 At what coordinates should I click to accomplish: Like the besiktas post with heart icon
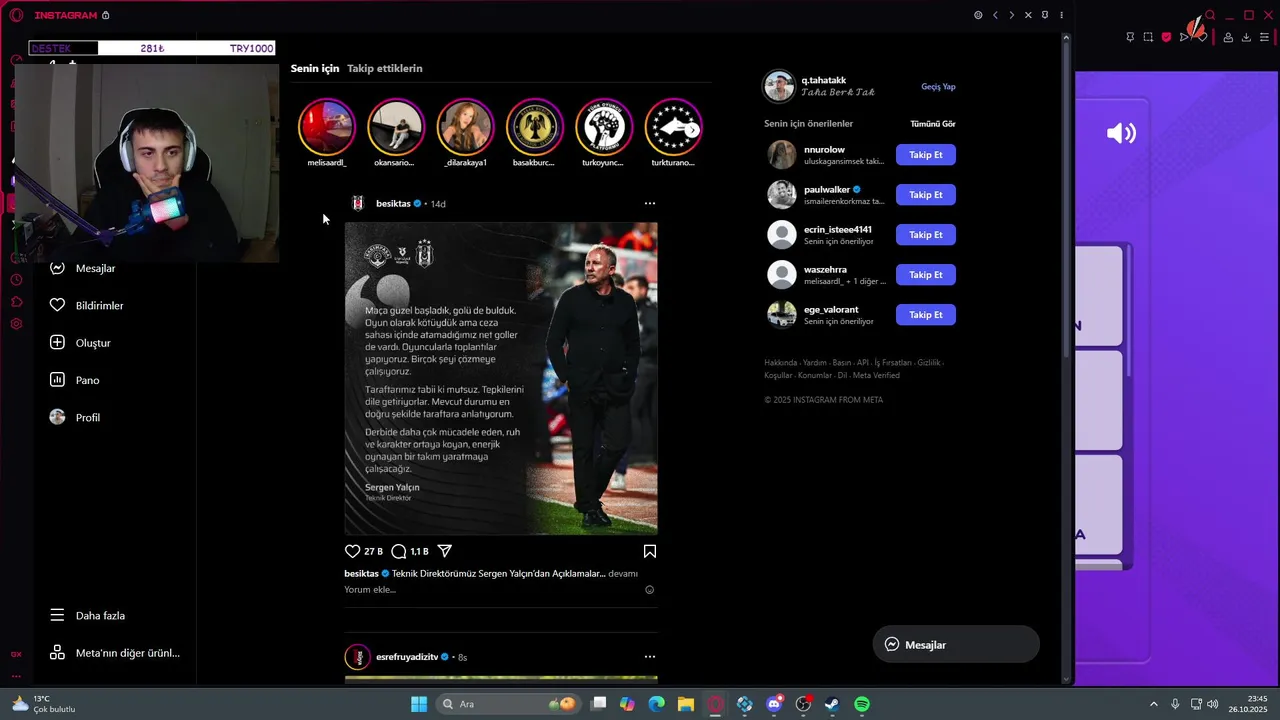point(352,551)
